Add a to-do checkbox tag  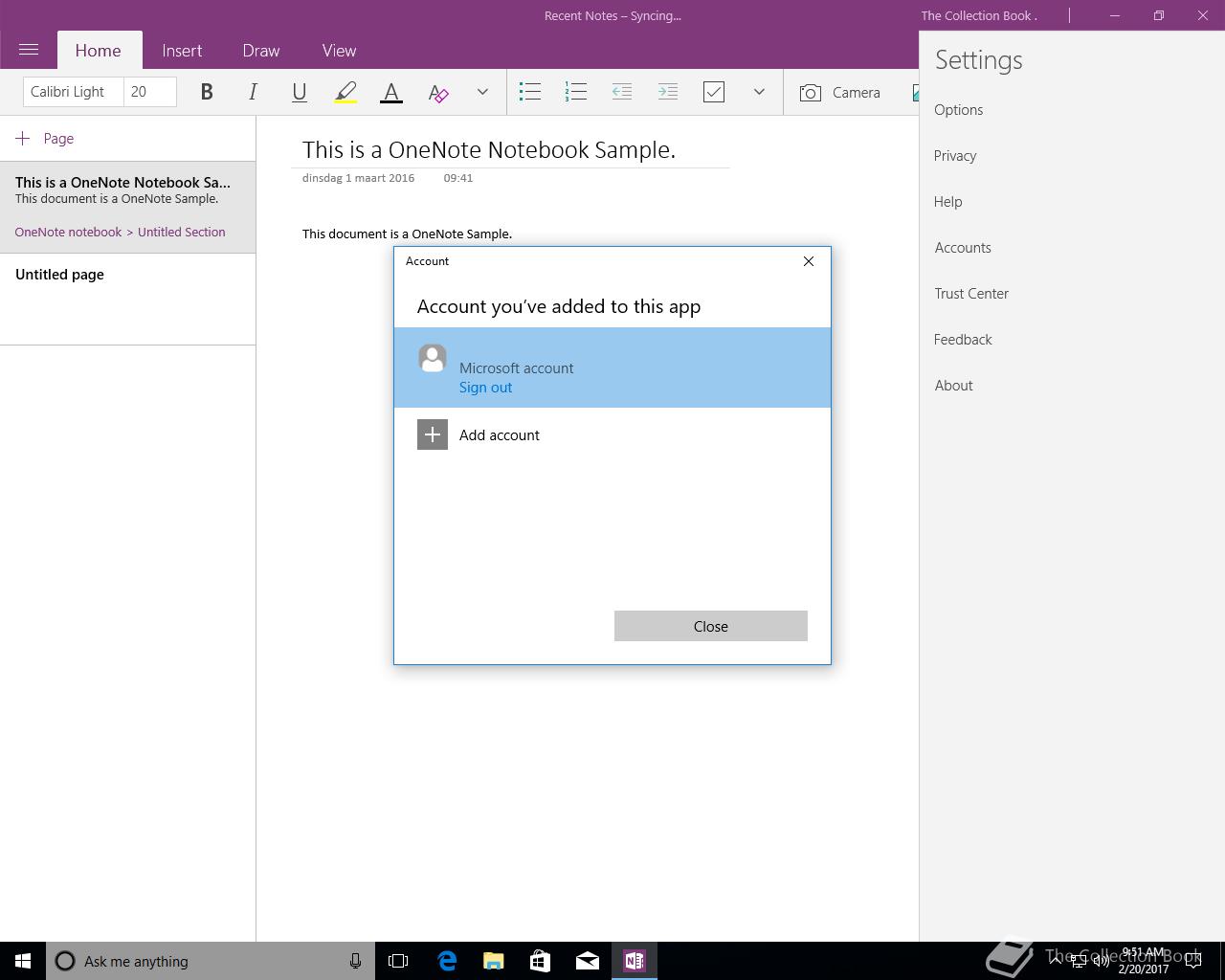pyautogui.click(x=714, y=92)
